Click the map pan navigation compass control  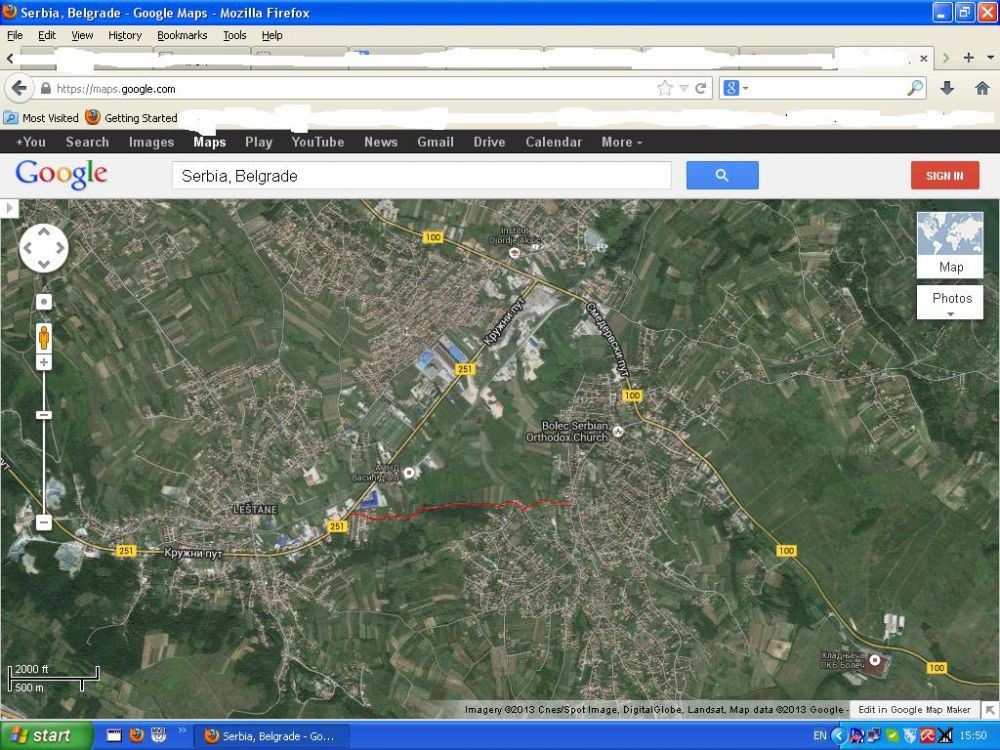click(x=43, y=248)
